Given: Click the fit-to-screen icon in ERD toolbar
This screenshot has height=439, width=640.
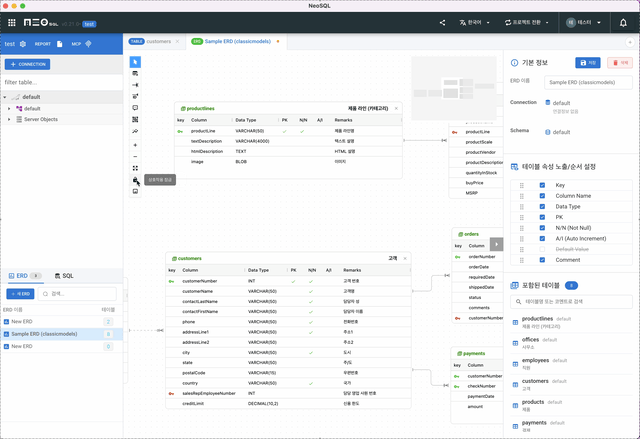Looking at the screenshot, I should 135,168.
